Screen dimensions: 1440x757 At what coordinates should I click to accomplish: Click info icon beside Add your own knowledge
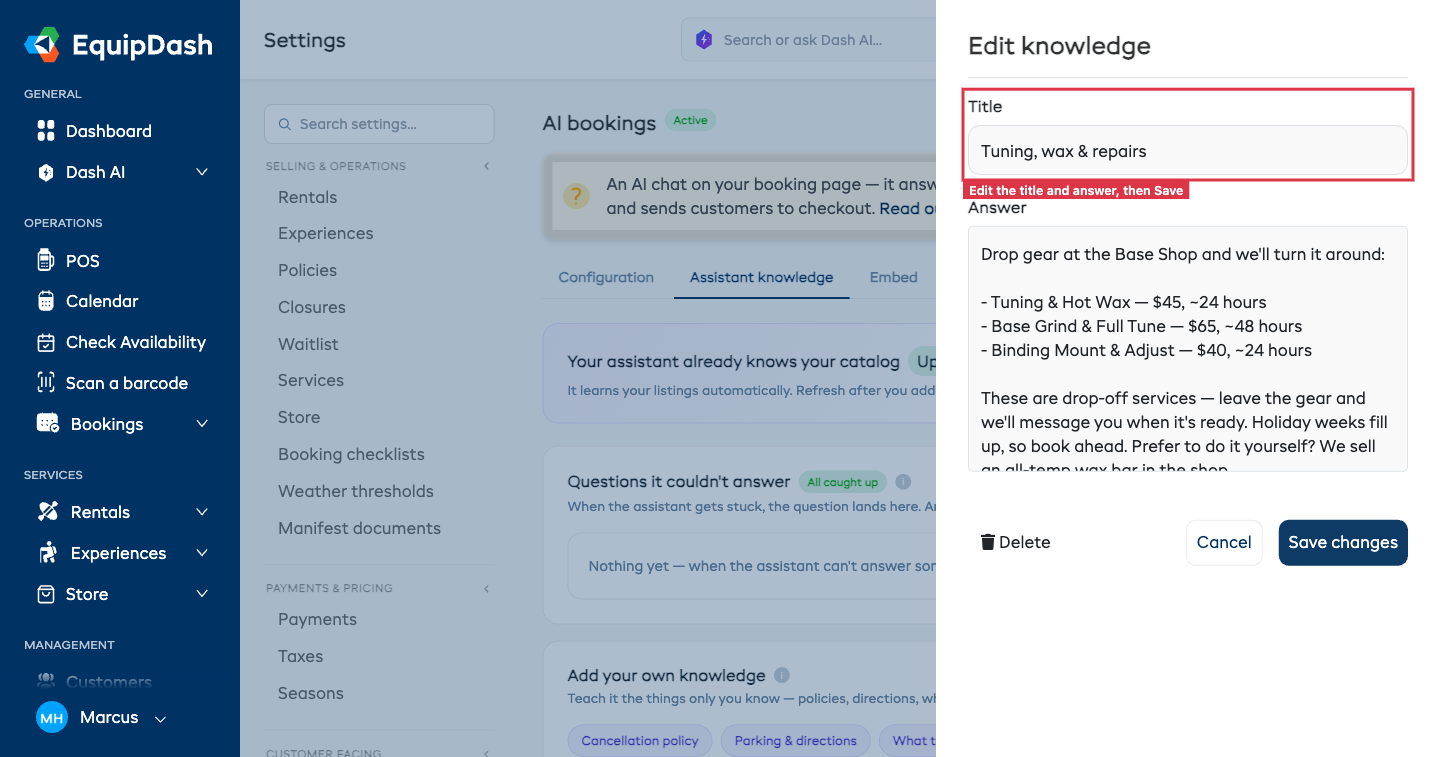(x=782, y=675)
